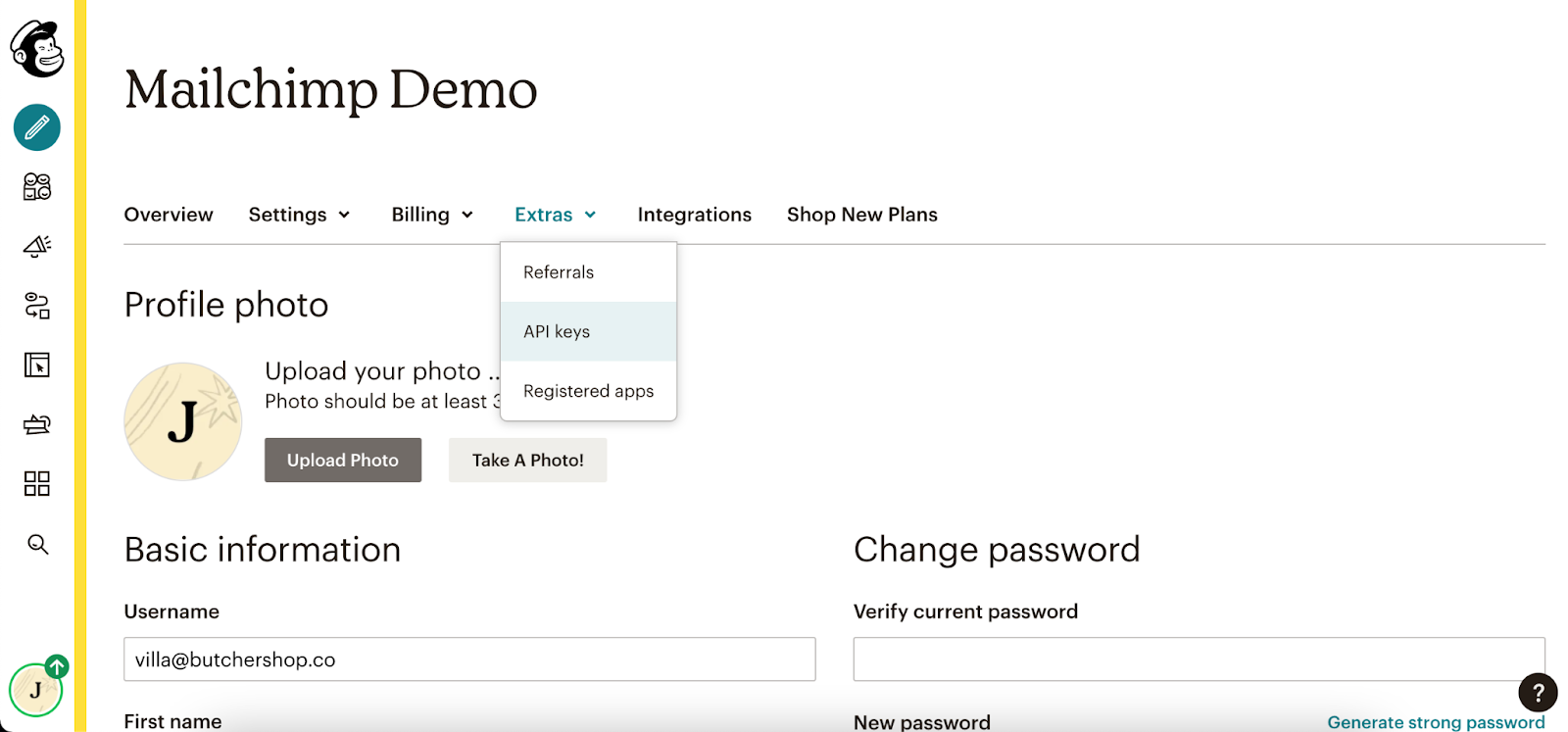
Task: Click the Verify current password field
Action: point(1200,659)
